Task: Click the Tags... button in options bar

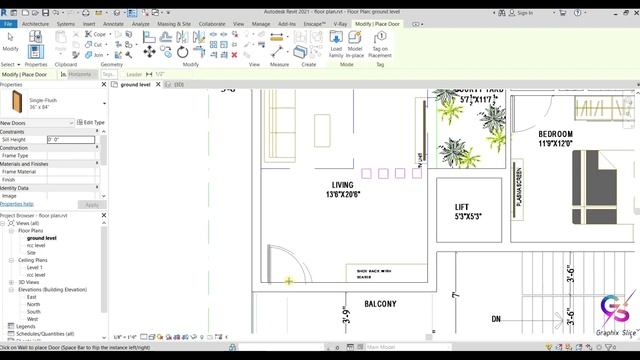Action: pos(109,74)
